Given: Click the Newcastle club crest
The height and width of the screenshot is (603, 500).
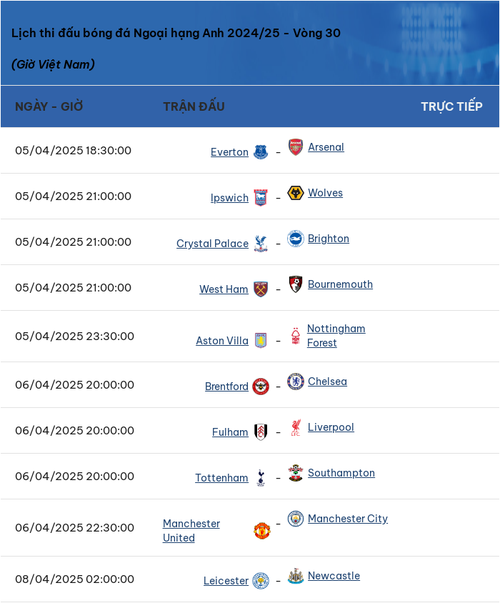Looking at the screenshot, I should point(295,576).
